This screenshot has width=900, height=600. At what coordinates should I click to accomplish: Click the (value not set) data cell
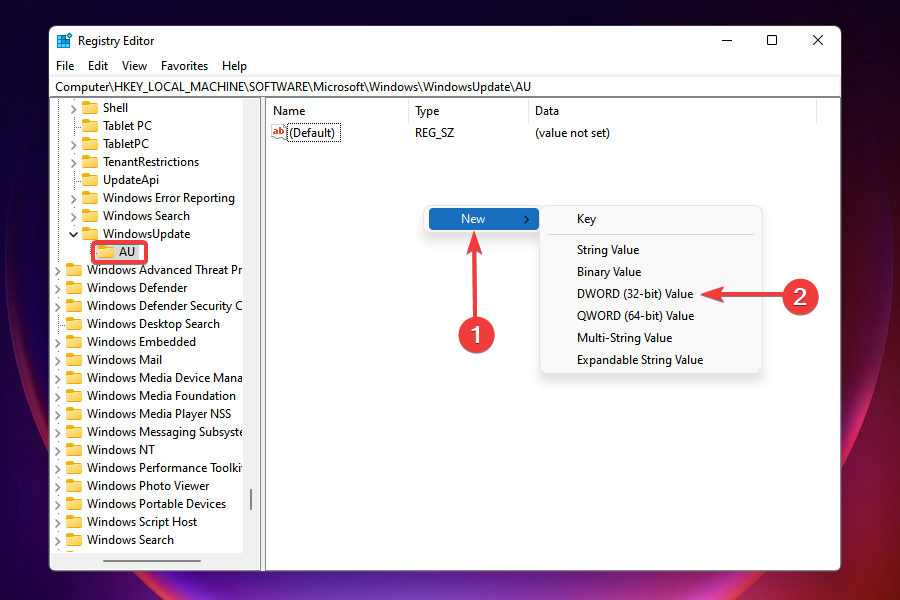[x=572, y=133]
